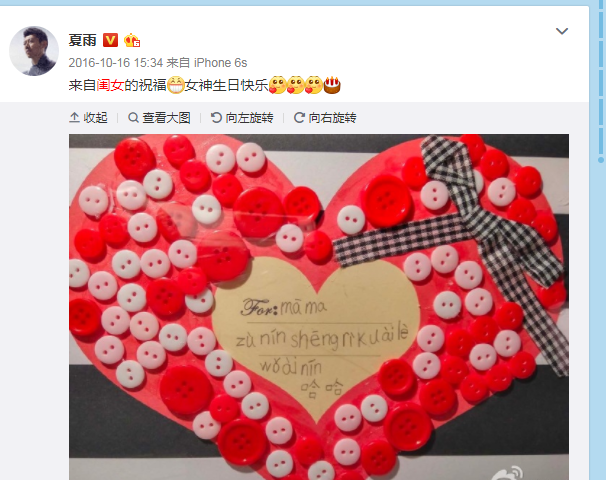606x480 pixels.
Task: Click the grinning emoji in the post text
Action: (x=175, y=85)
